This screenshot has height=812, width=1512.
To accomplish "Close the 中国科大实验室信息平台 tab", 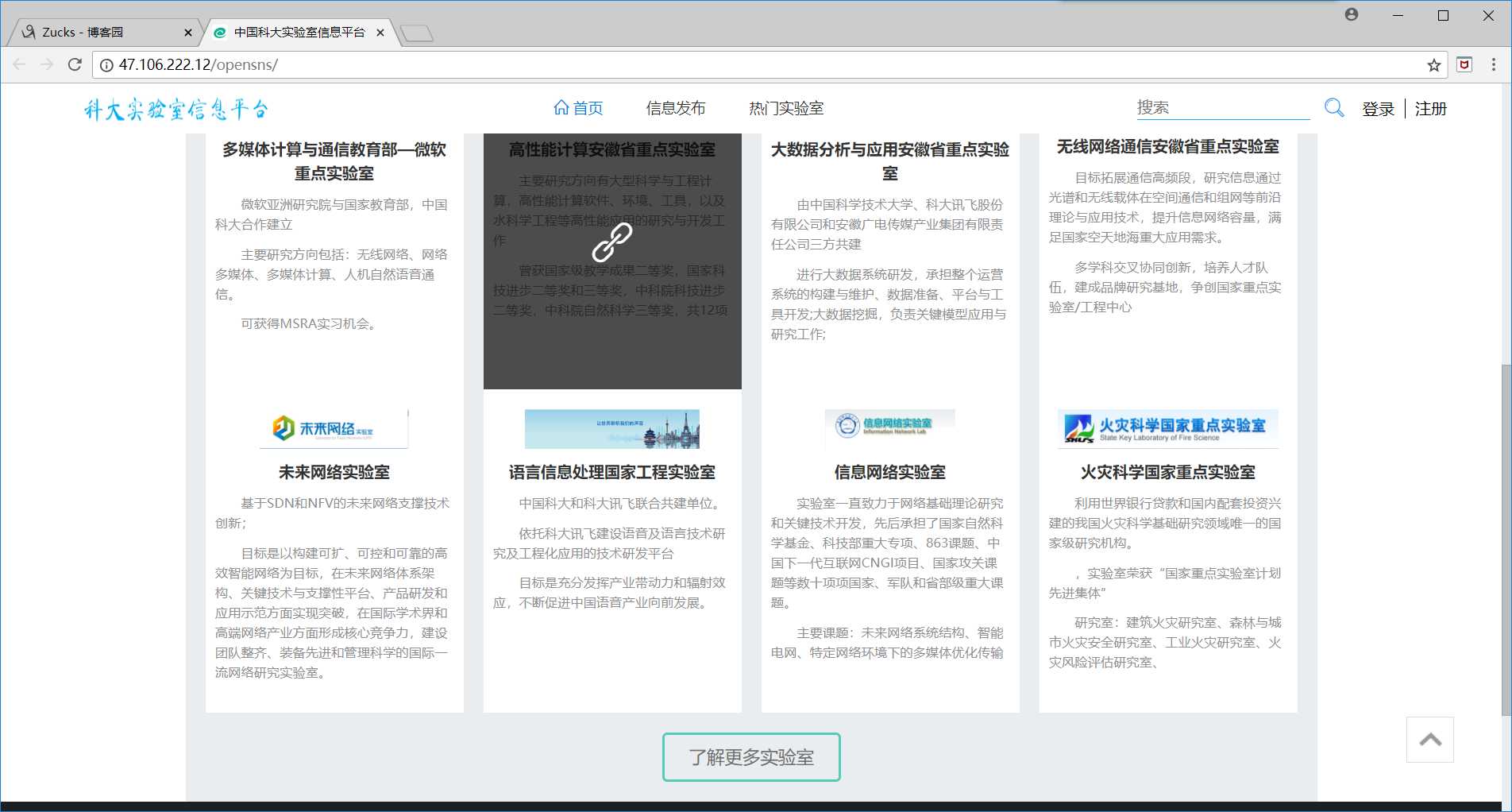I will (380, 33).
